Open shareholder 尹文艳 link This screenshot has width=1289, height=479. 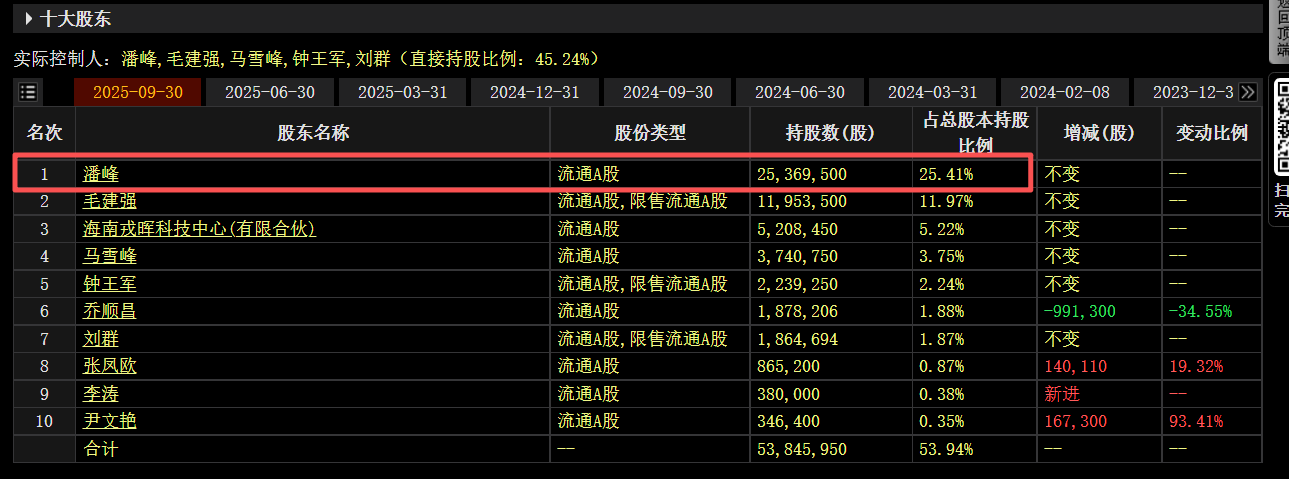coord(110,421)
